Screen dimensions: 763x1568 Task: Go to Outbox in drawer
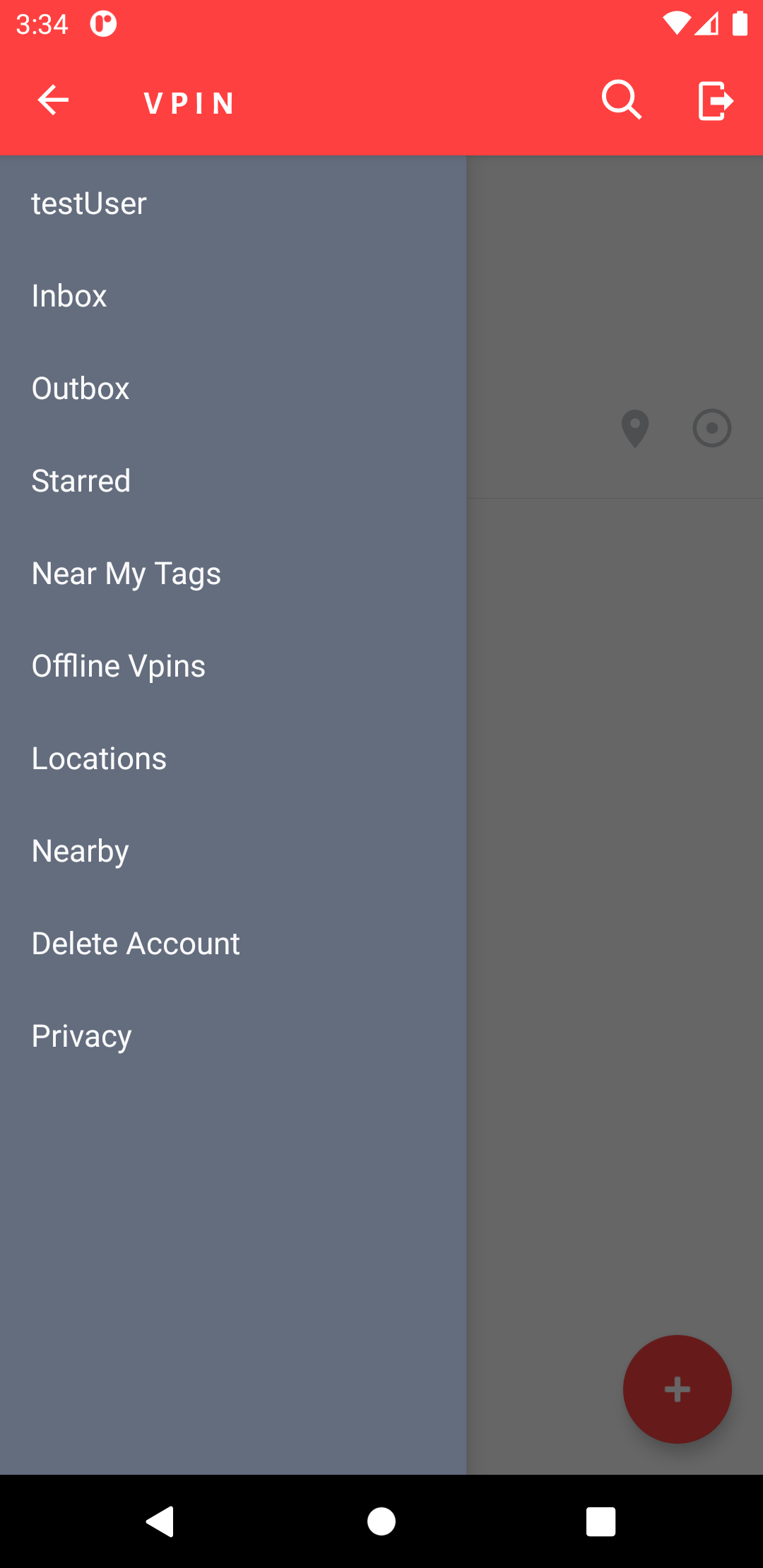[81, 389]
